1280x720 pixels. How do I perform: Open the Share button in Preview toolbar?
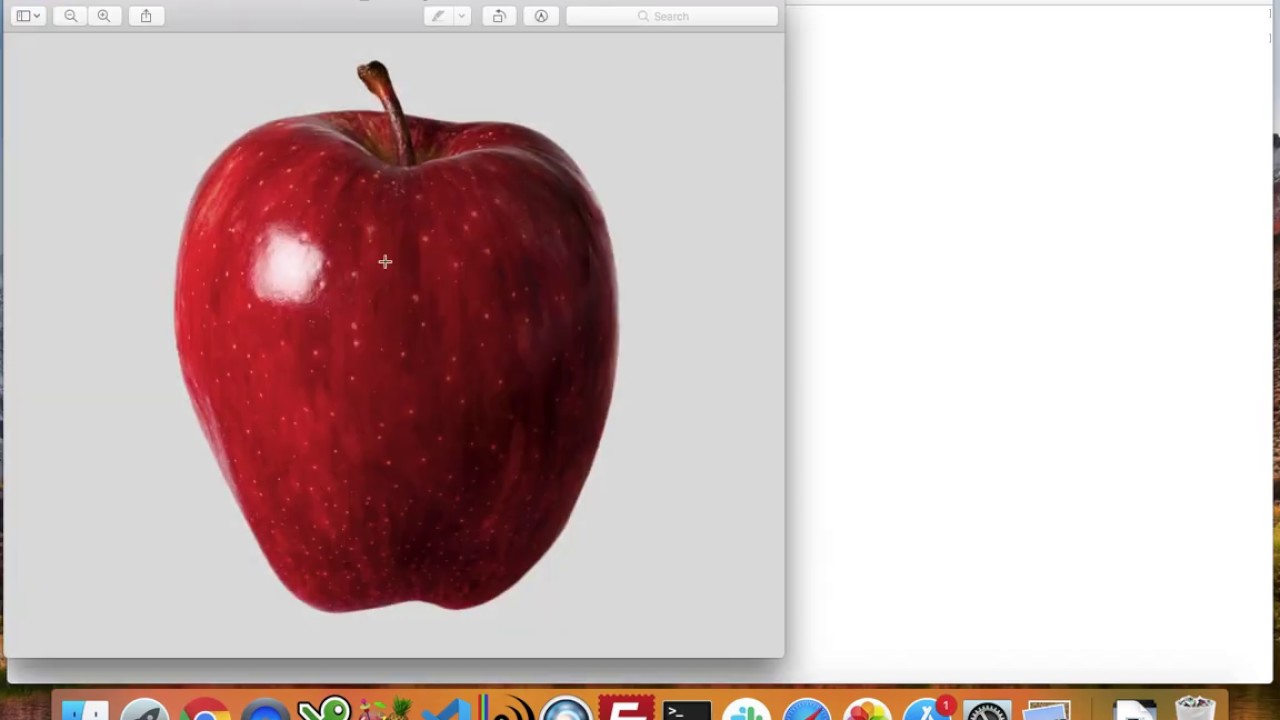146,16
